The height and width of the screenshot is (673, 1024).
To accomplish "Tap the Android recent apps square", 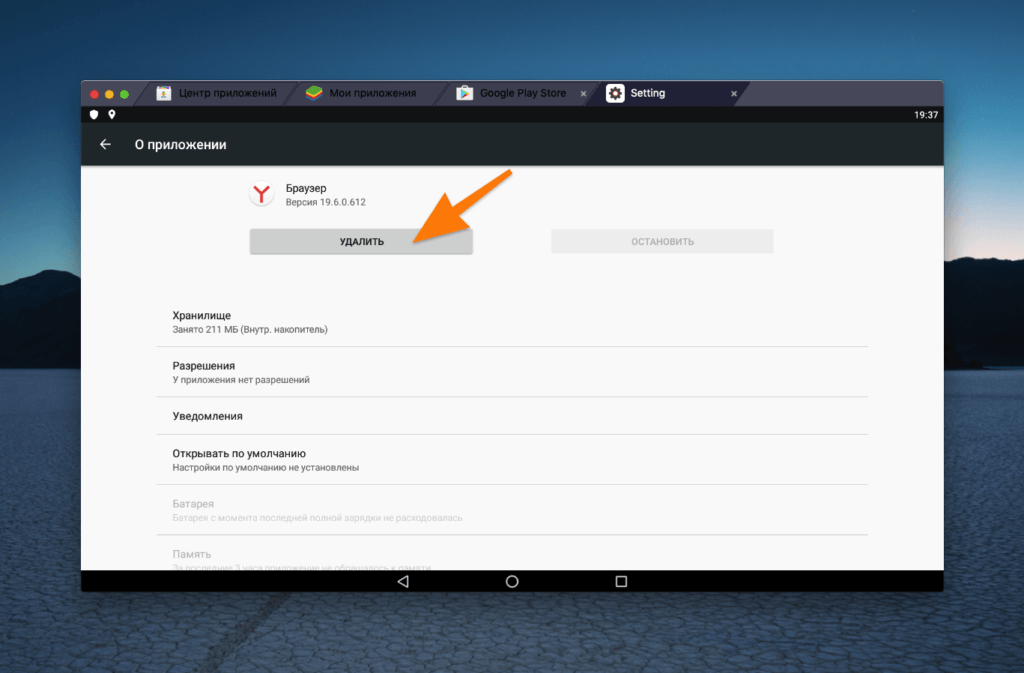I will point(621,581).
